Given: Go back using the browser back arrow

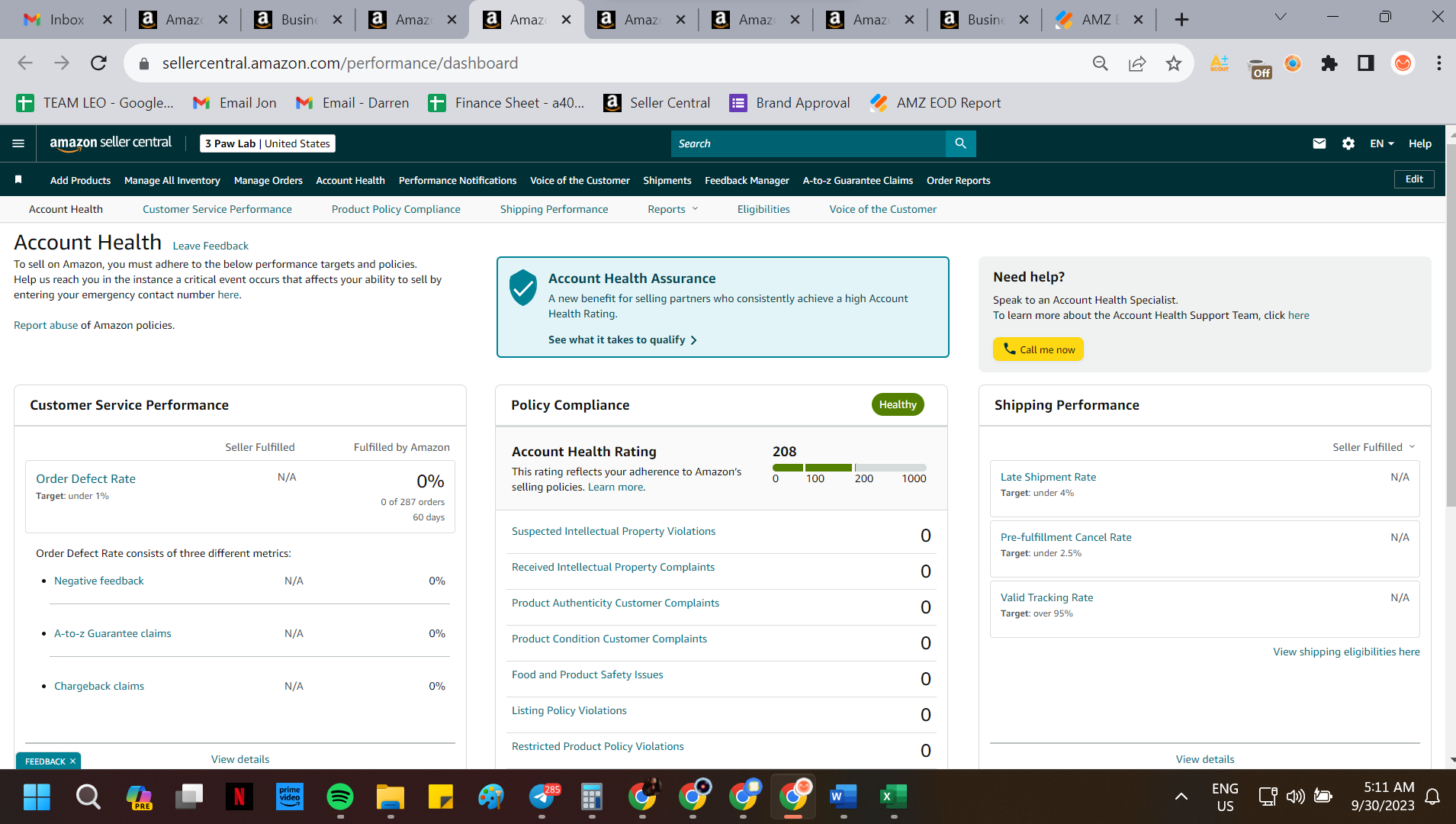Looking at the screenshot, I should pos(25,63).
